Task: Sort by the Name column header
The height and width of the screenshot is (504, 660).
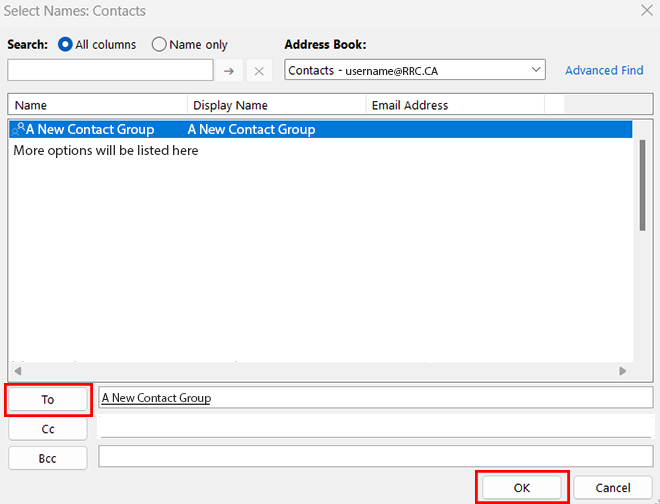Action: 98,105
